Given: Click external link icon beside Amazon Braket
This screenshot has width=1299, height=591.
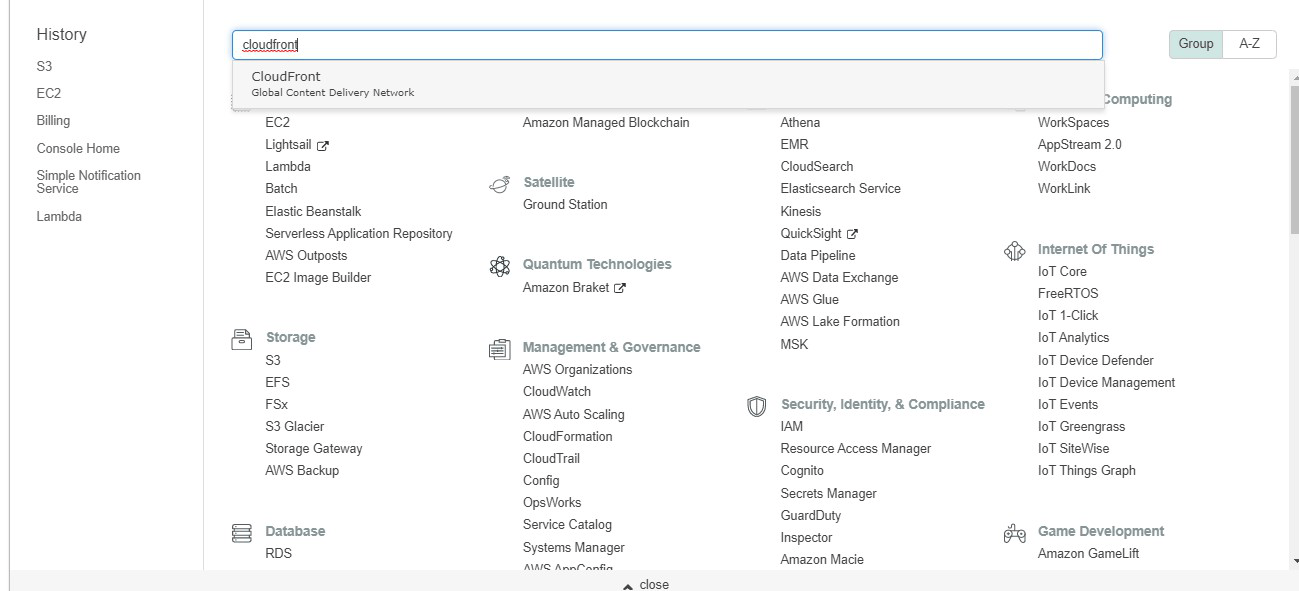Looking at the screenshot, I should (x=620, y=289).
